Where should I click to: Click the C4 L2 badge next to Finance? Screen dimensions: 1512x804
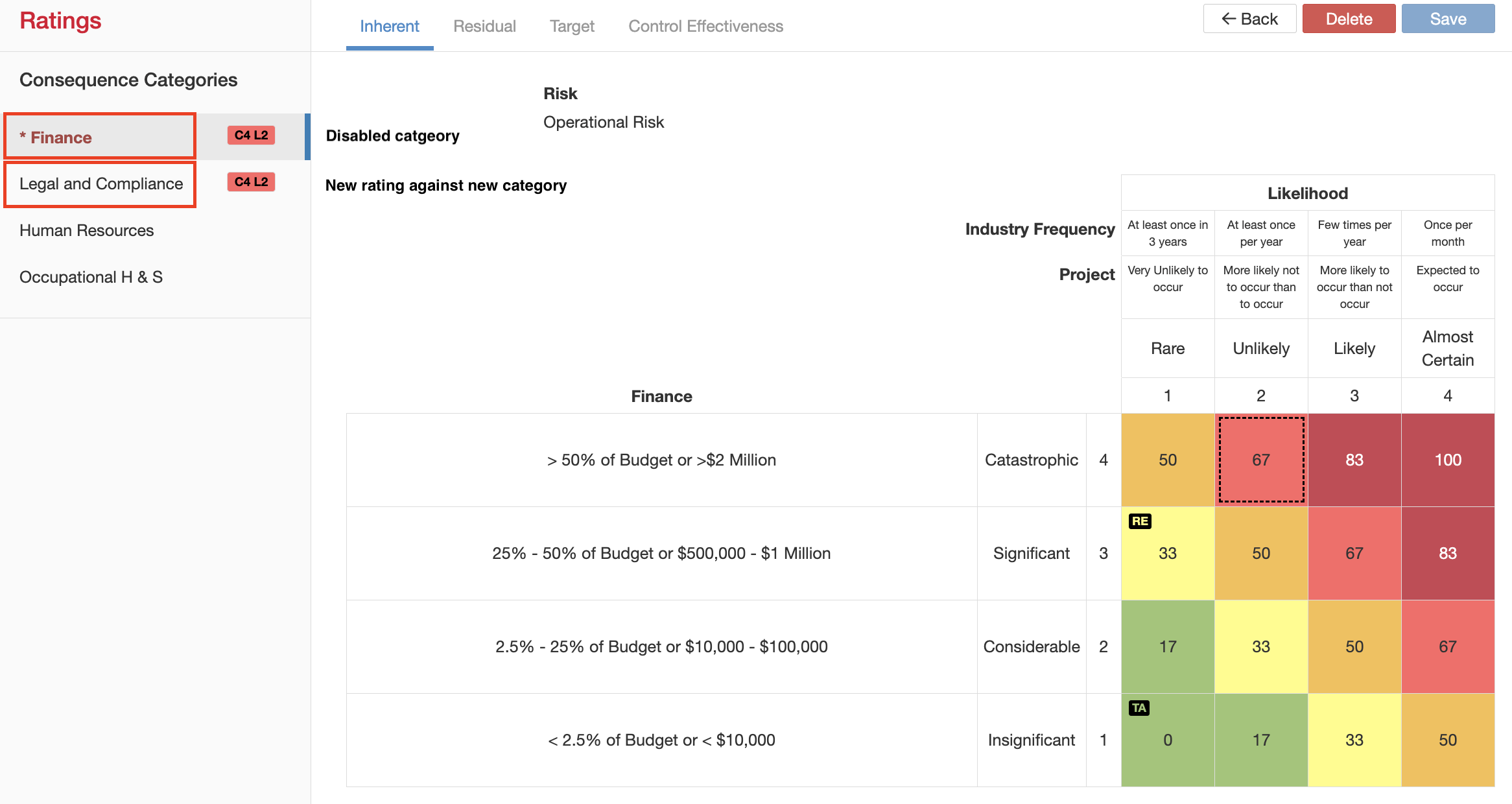click(252, 136)
